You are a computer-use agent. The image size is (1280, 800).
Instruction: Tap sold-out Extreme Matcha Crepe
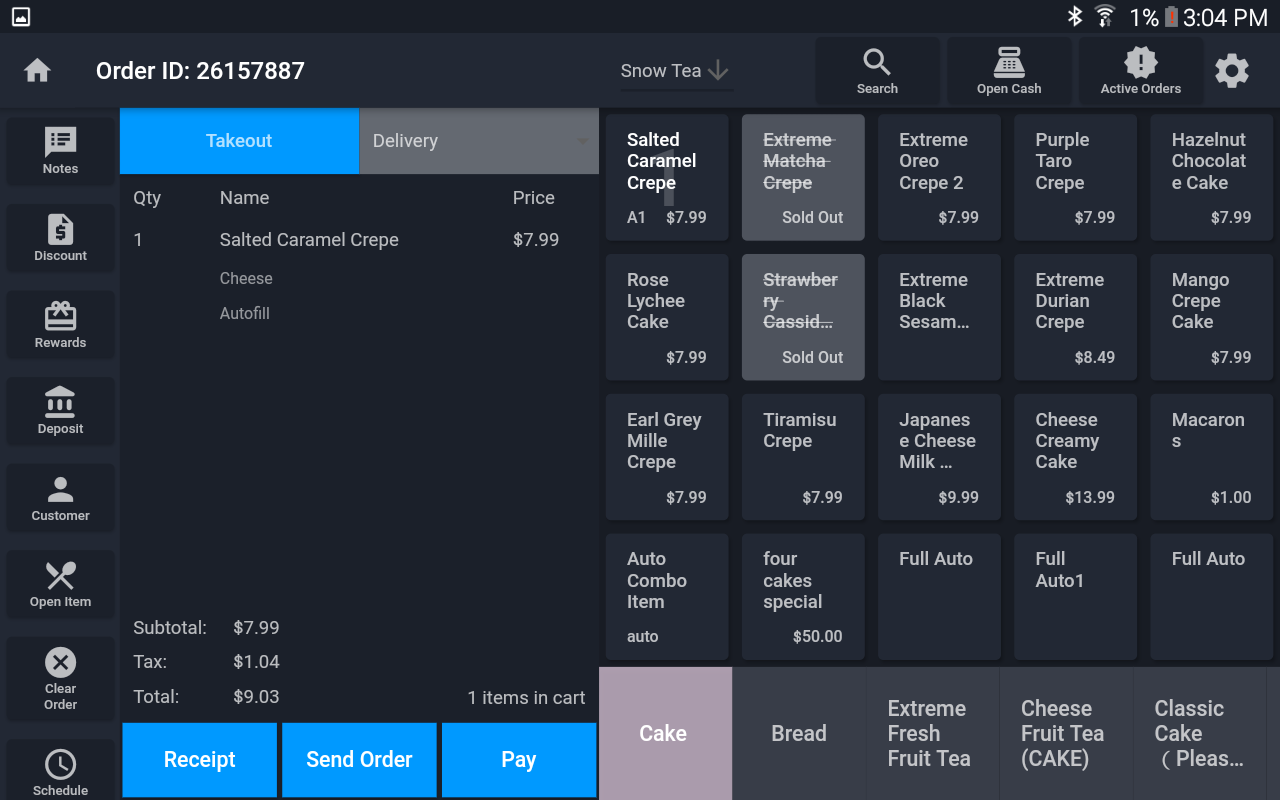tap(803, 178)
